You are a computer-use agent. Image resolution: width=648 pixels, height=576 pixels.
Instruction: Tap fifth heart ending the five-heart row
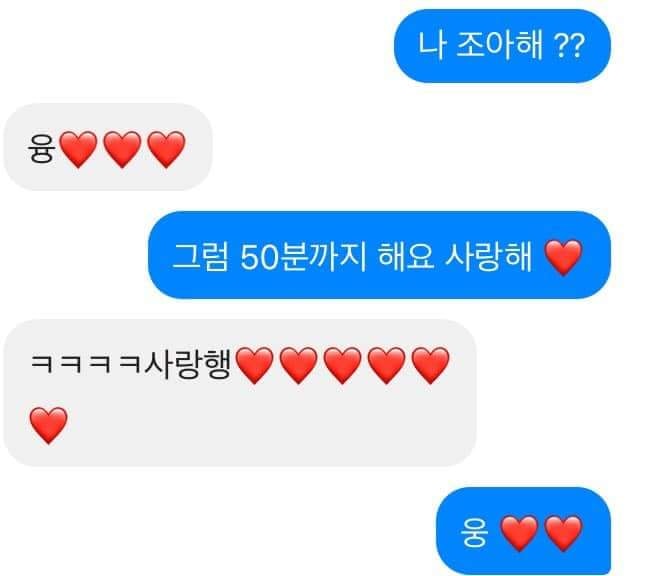click(431, 365)
